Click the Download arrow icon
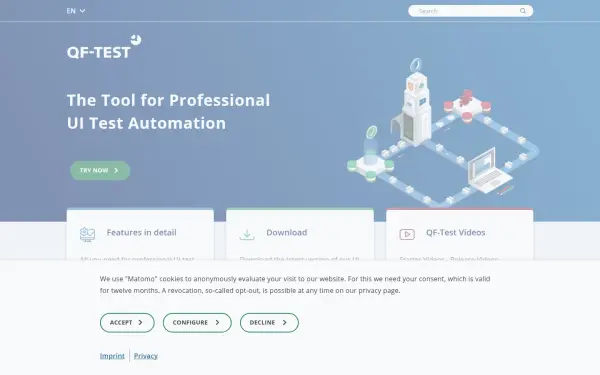600x375 pixels. (247, 234)
